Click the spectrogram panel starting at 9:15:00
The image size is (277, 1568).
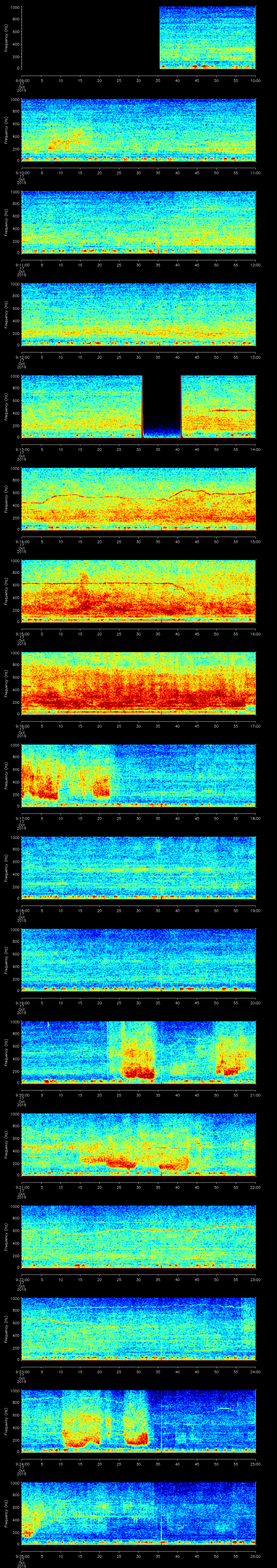(x=139, y=591)
